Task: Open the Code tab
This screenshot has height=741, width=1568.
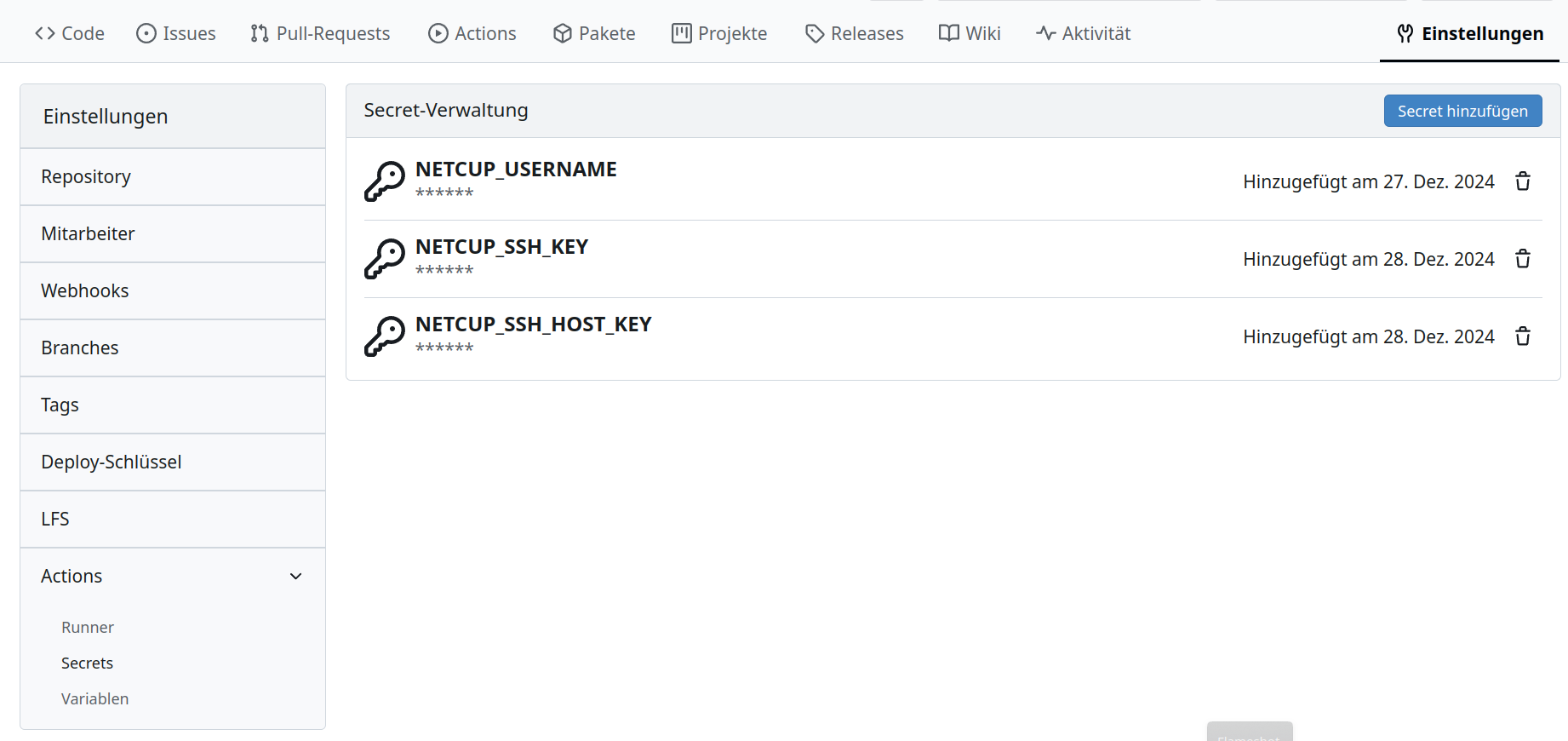Action: coord(70,33)
